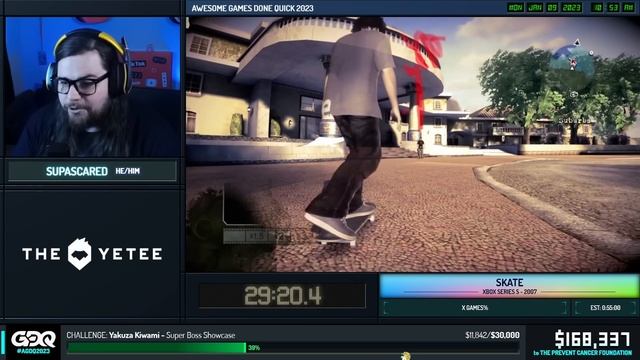Click the '10 53 AM' clock display

click(613, 8)
